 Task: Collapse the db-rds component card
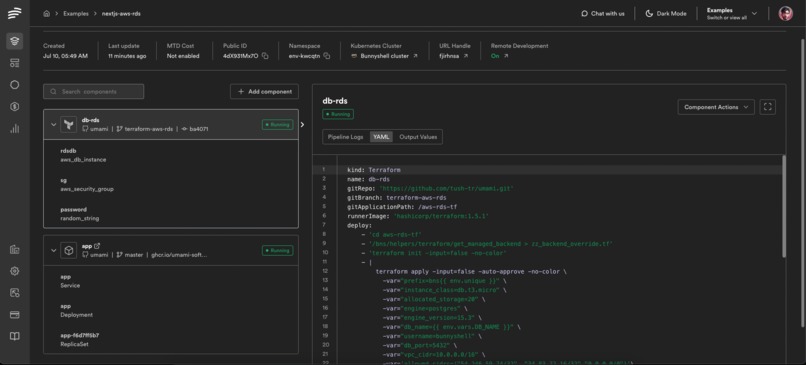(x=53, y=124)
